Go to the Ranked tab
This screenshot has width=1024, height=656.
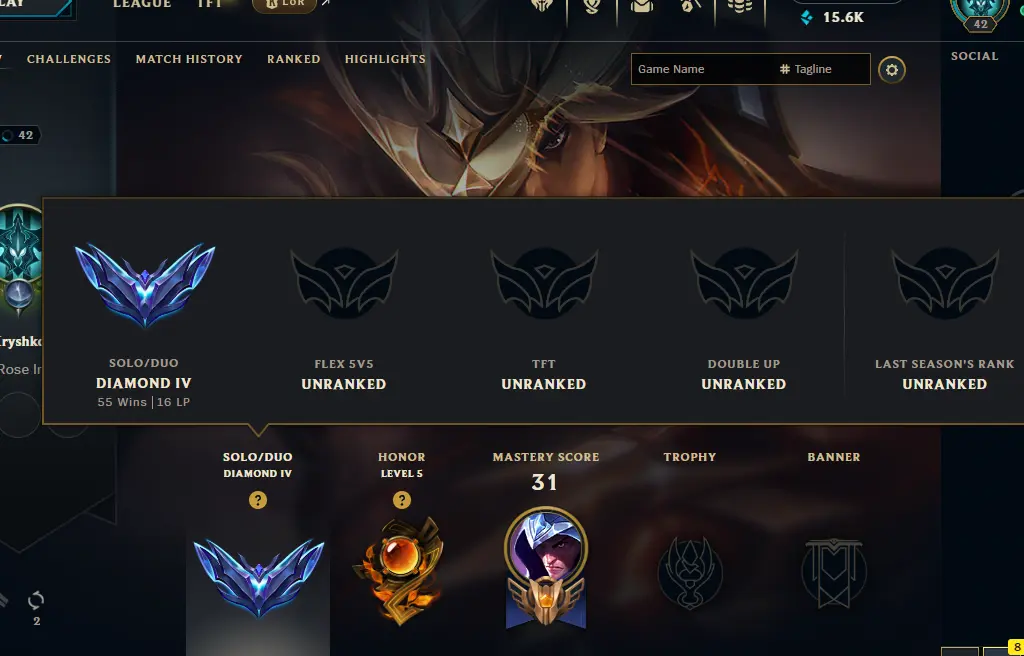coord(294,59)
